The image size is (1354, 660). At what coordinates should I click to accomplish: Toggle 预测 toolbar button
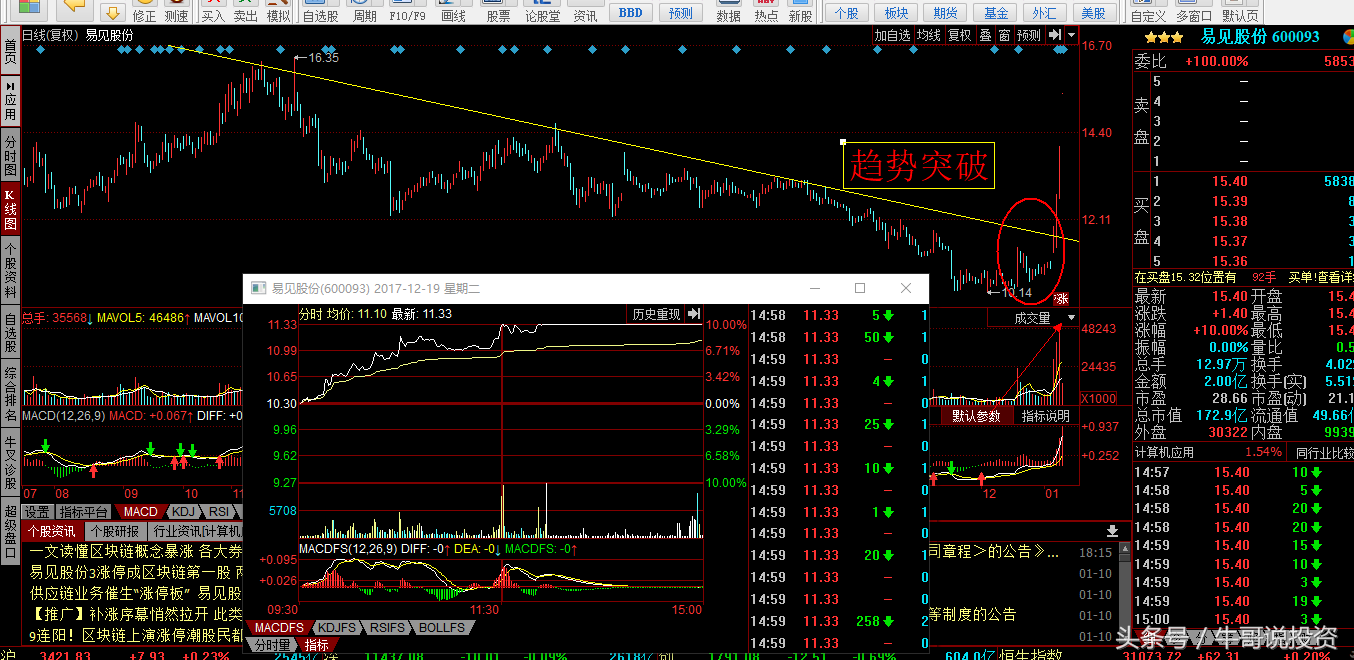point(681,12)
